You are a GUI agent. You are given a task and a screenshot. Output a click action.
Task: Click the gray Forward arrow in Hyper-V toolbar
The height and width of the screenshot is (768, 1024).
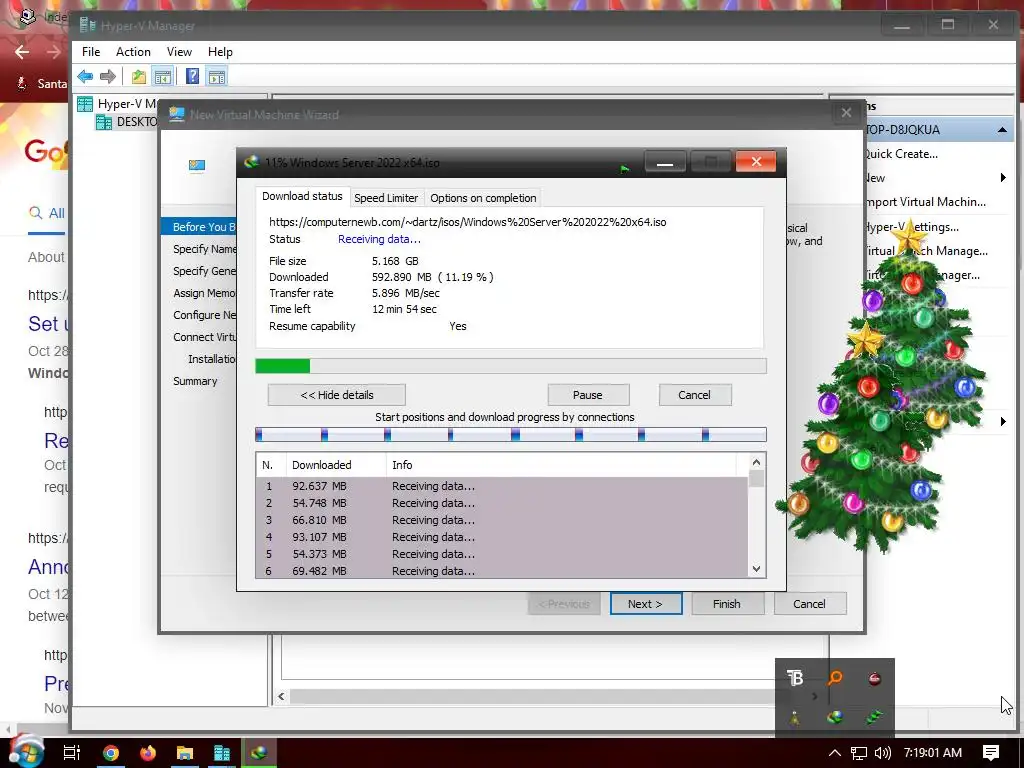108,77
